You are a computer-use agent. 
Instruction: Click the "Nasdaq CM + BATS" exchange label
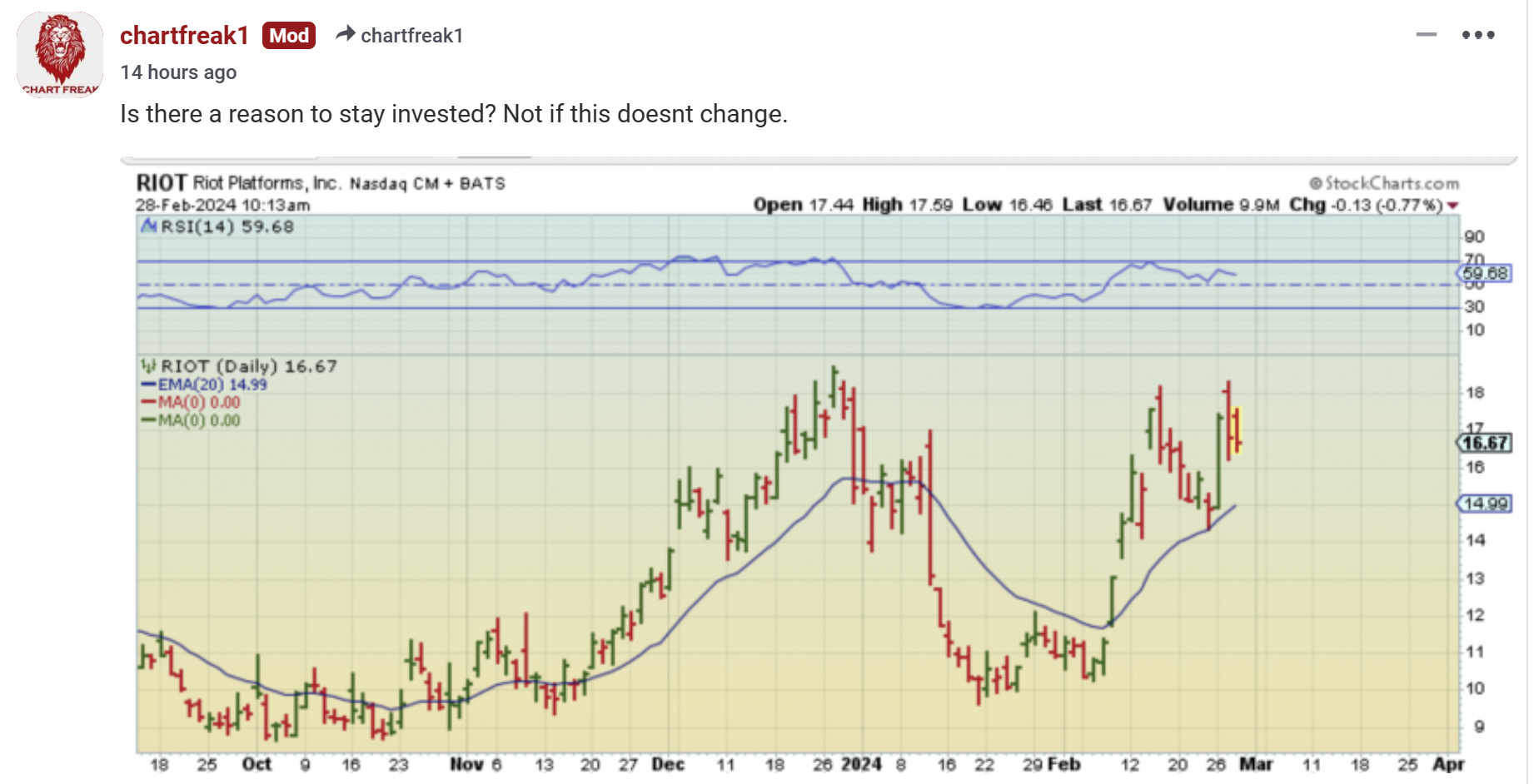(427, 183)
